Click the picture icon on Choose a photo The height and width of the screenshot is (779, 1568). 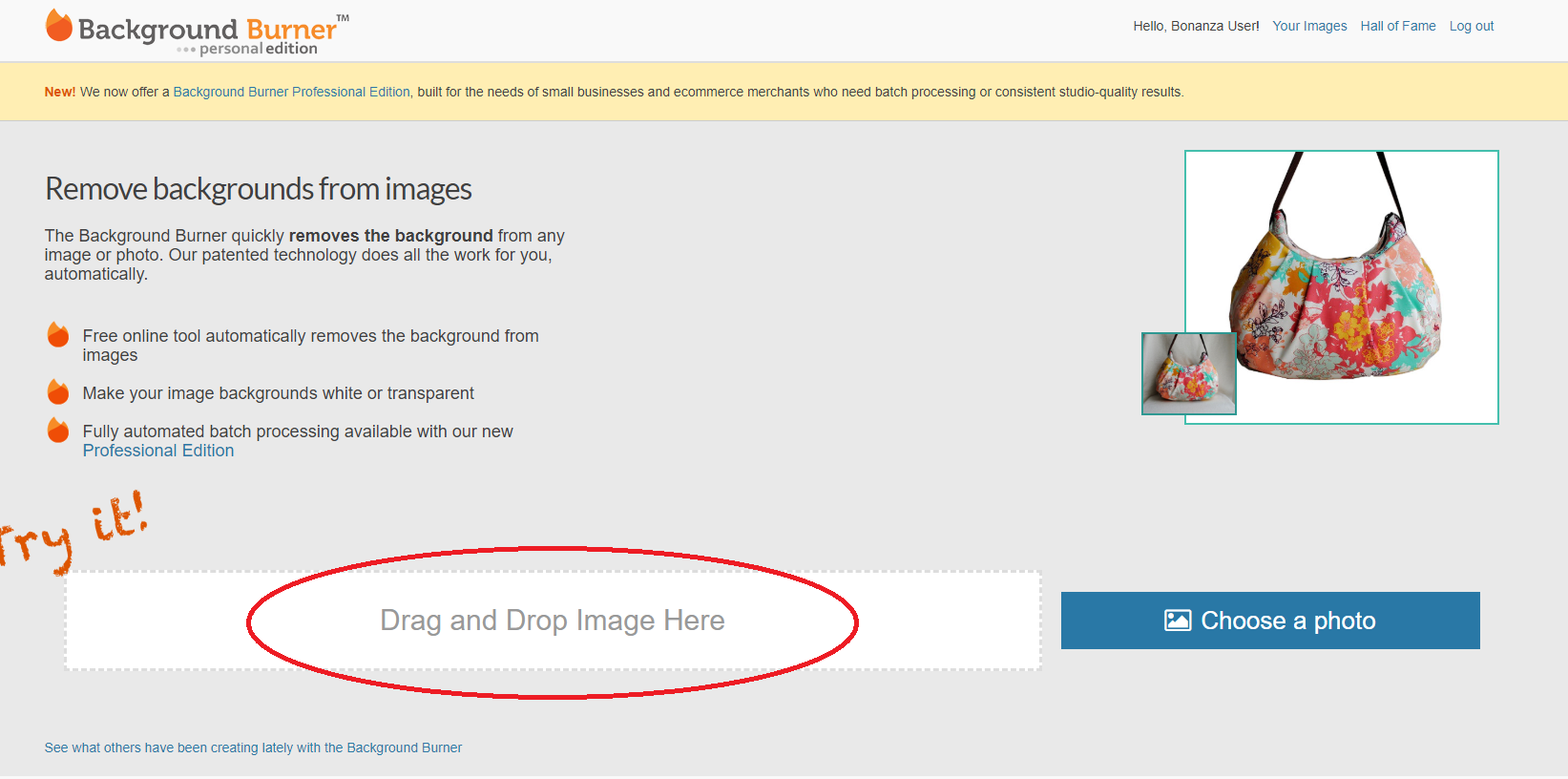1178,621
